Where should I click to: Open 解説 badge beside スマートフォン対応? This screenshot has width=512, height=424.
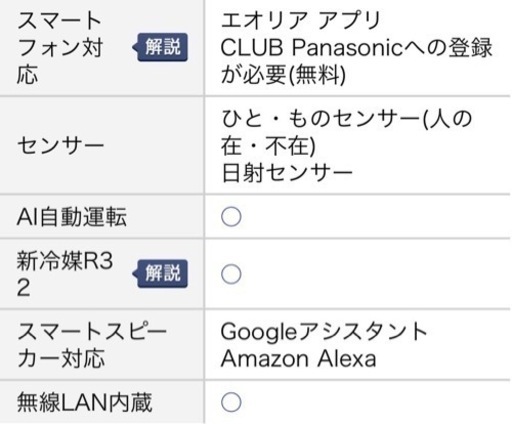pos(161,47)
